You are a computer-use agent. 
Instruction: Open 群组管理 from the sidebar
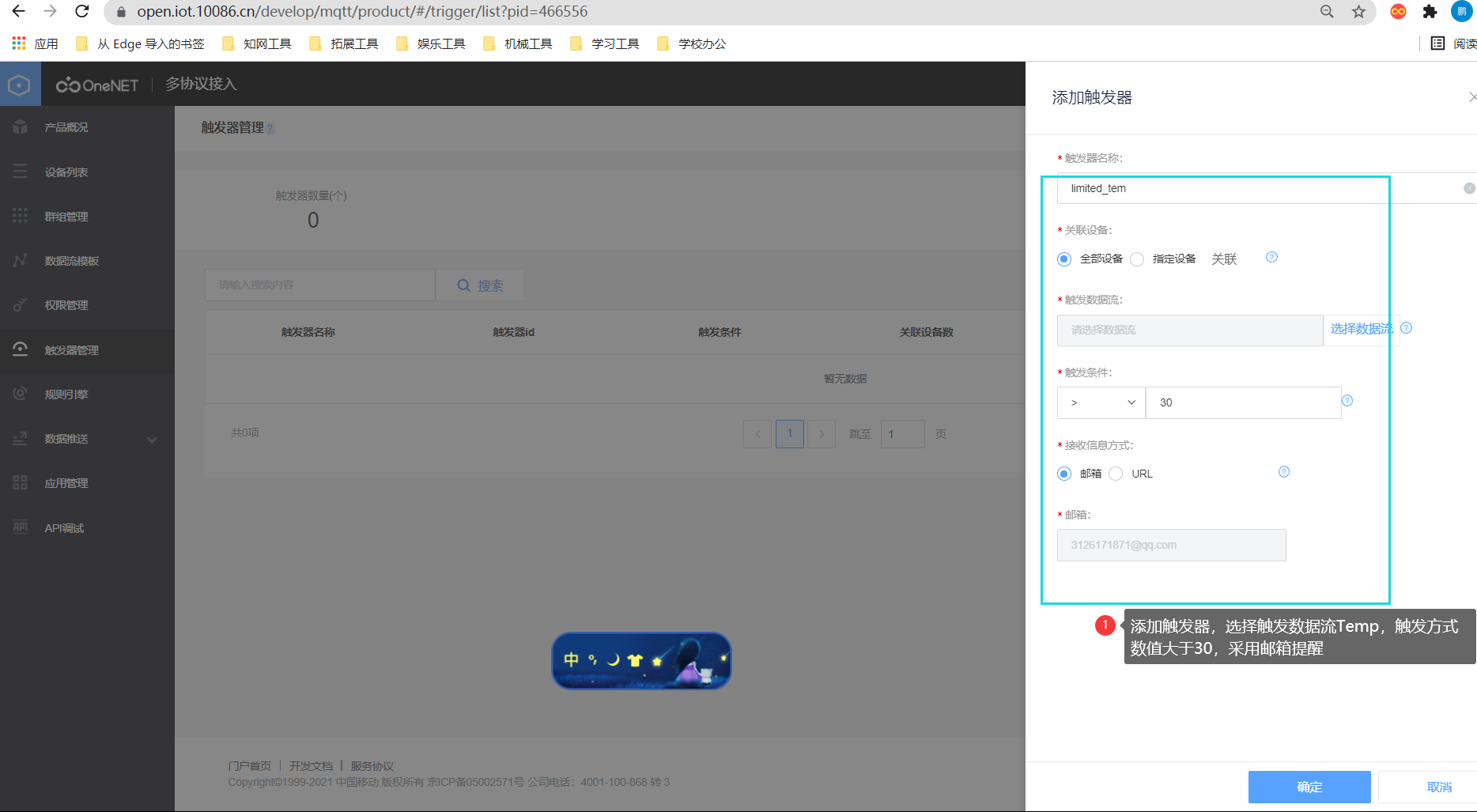coord(66,216)
